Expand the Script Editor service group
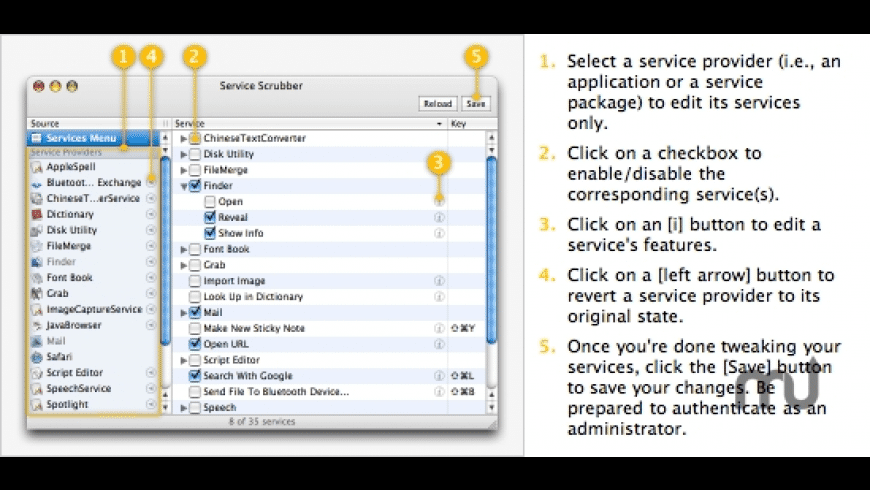Image resolution: width=870 pixels, height=490 pixels. pyautogui.click(x=184, y=360)
